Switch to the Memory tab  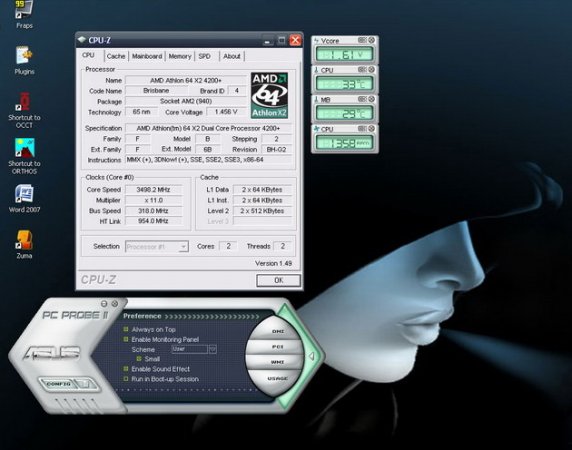[179, 56]
